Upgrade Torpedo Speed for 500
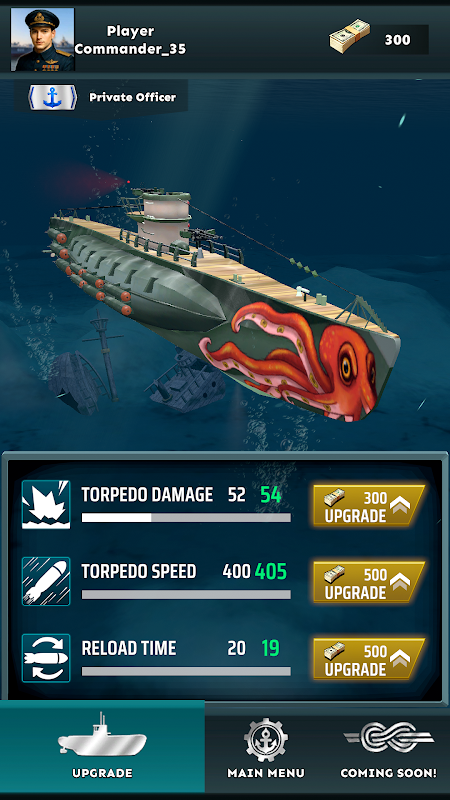Viewport: 450px width, 800px height. [369, 582]
